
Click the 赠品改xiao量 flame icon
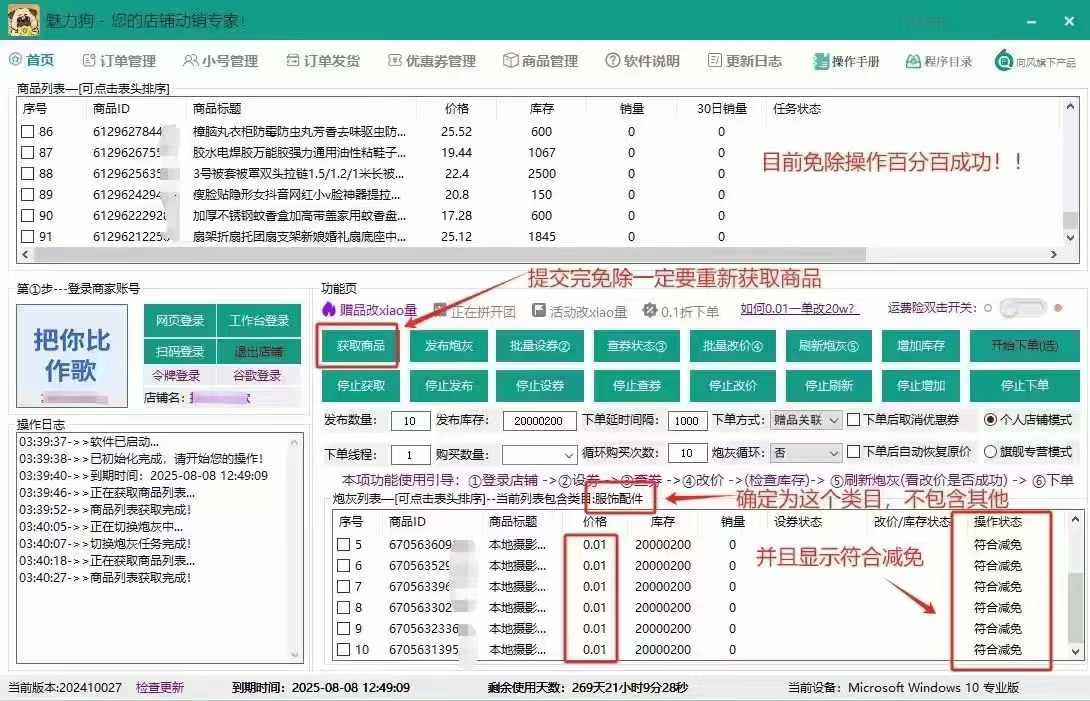click(x=329, y=309)
